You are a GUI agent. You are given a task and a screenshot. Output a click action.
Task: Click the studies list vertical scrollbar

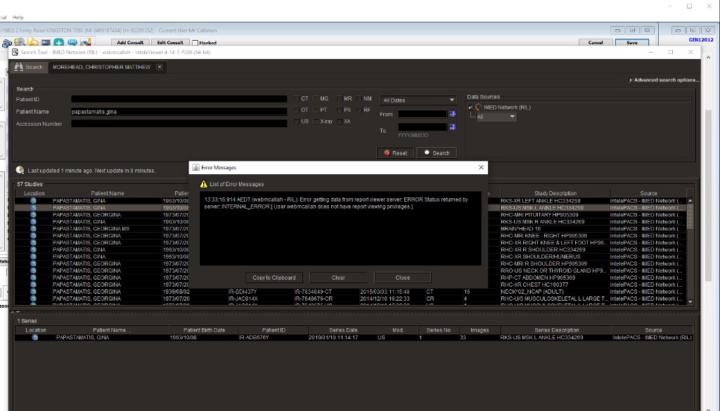[x=690, y=250]
